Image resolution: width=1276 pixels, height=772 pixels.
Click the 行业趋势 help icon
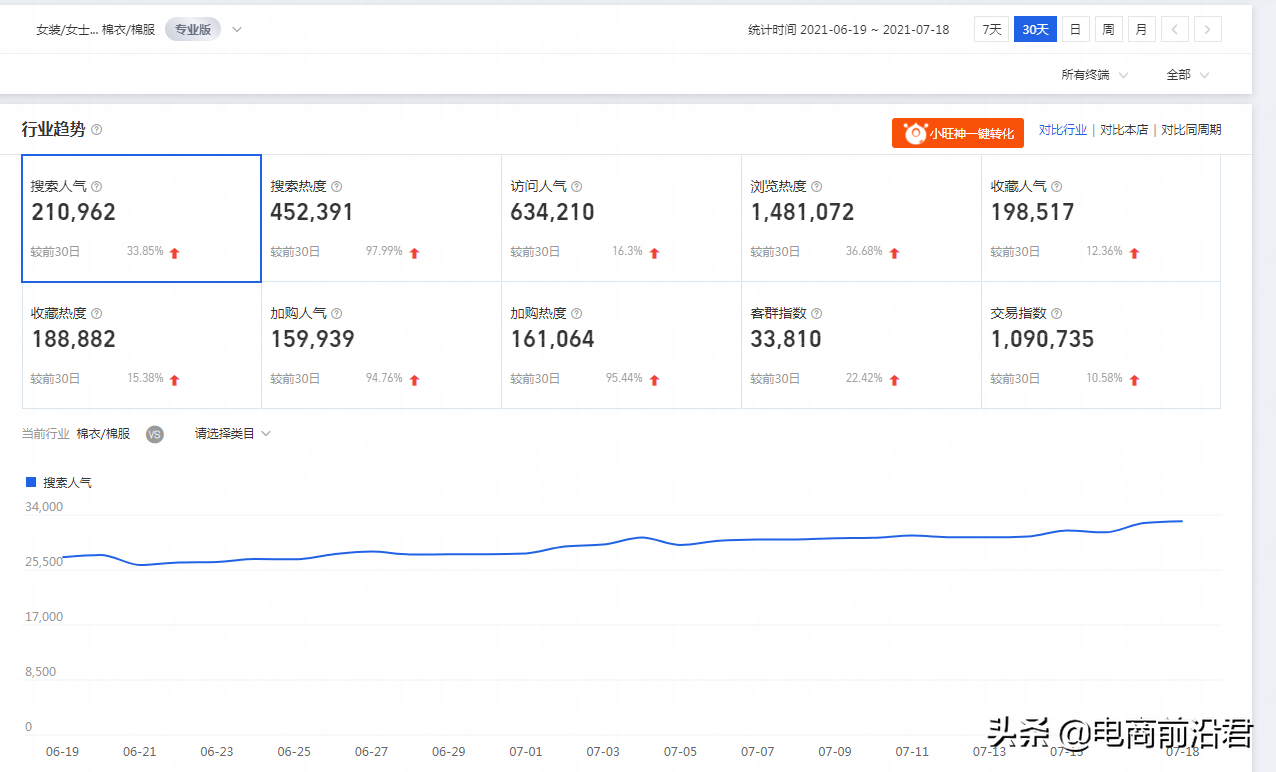click(x=96, y=129)
